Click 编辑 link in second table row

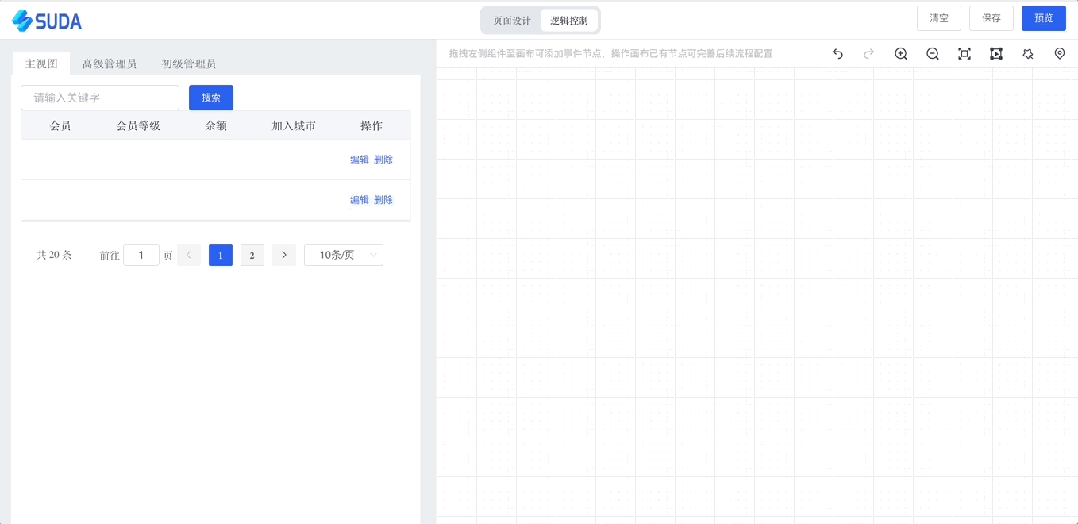[360, 200]
